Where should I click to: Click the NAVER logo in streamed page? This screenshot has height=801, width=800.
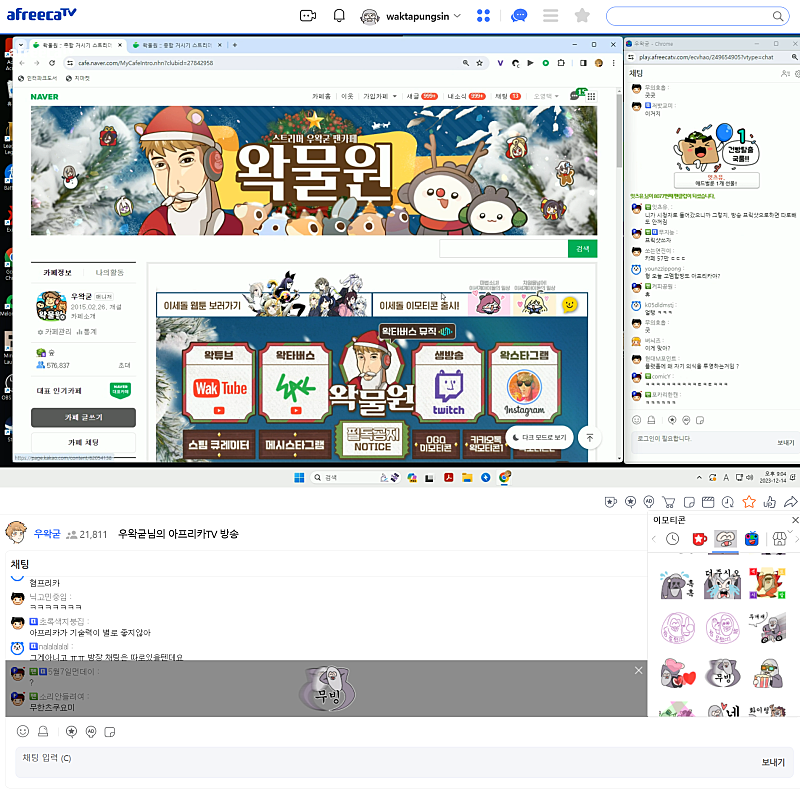click(x=44, y=97)
